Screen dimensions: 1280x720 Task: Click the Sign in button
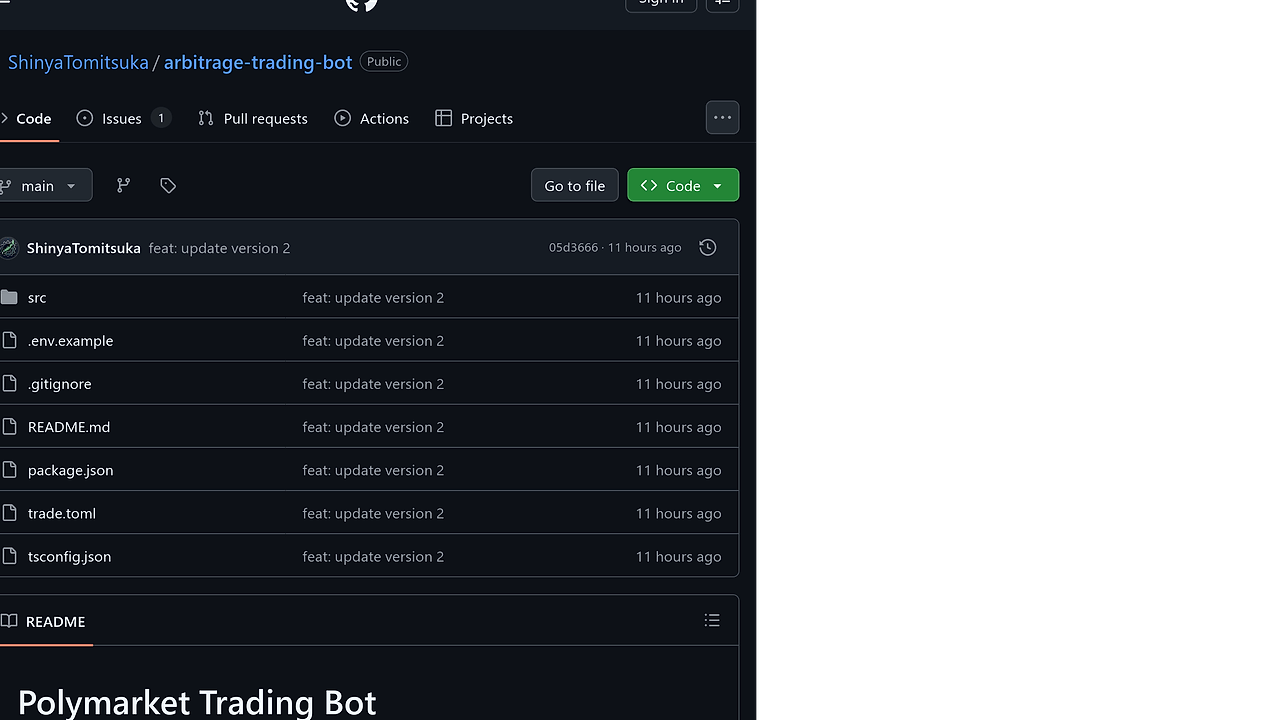pyautogui.click(x=661, y=3)
